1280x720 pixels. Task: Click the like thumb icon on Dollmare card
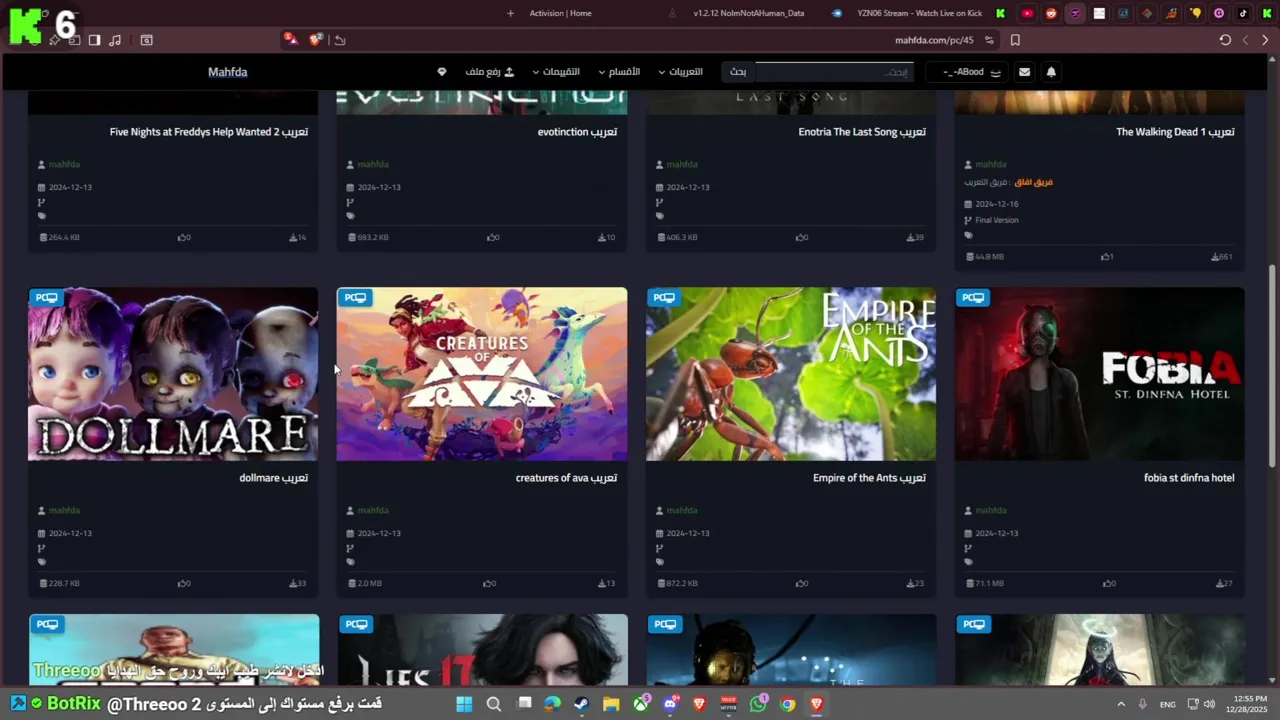(x=182, y=583)
